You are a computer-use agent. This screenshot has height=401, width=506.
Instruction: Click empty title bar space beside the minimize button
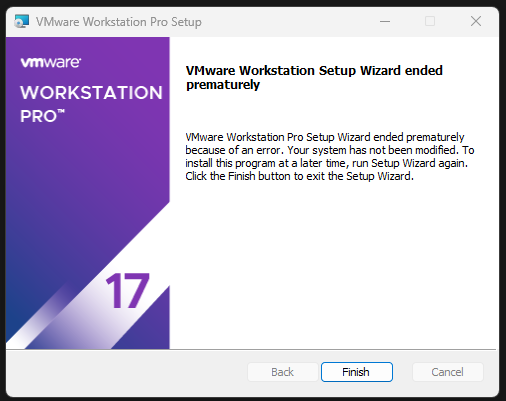coord(290,22)
